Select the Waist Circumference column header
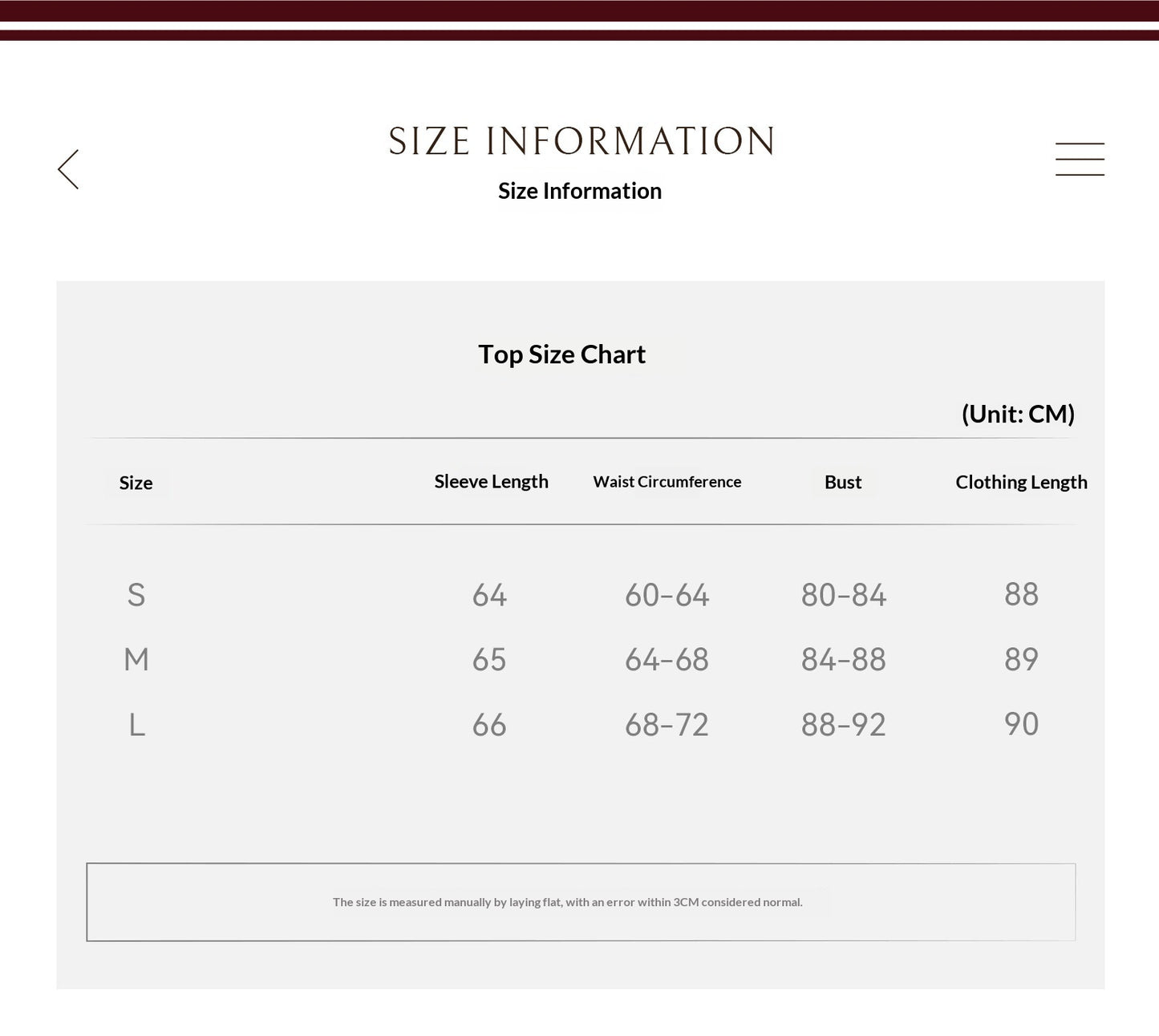This screenshot has height=1036, width=1159. point(667,482)
